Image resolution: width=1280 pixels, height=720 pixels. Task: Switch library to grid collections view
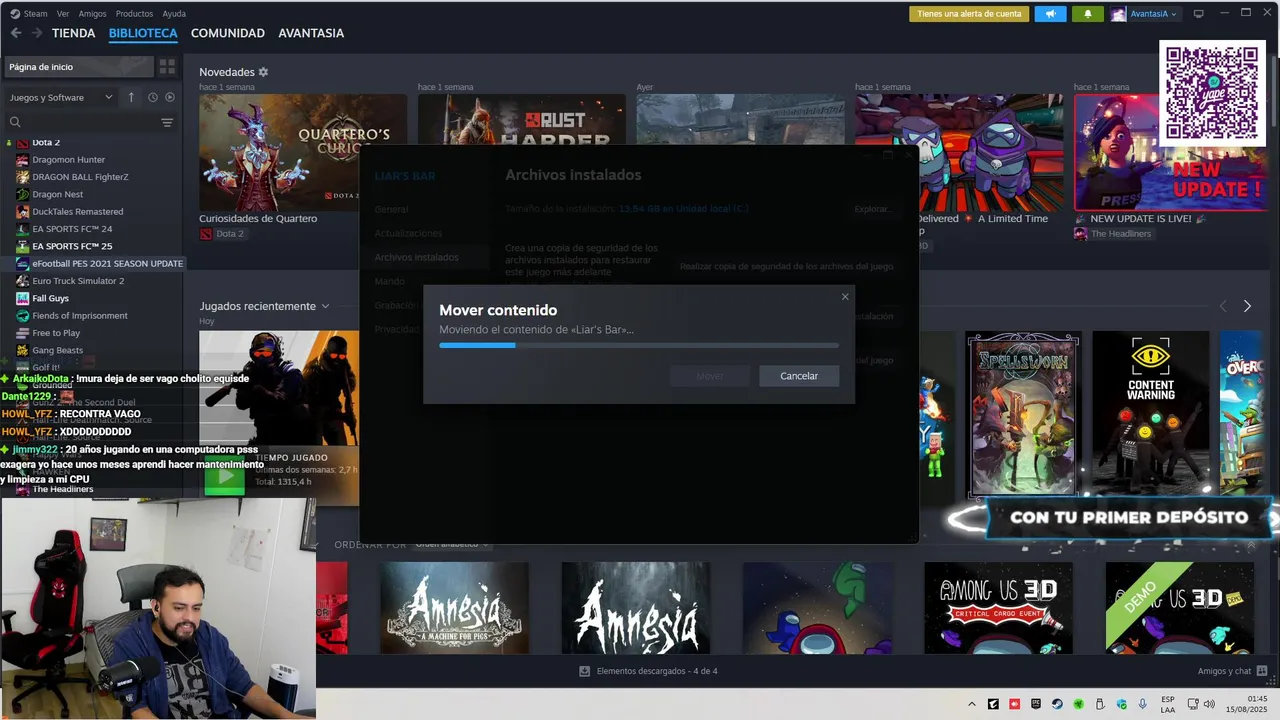tap(167, 67)
